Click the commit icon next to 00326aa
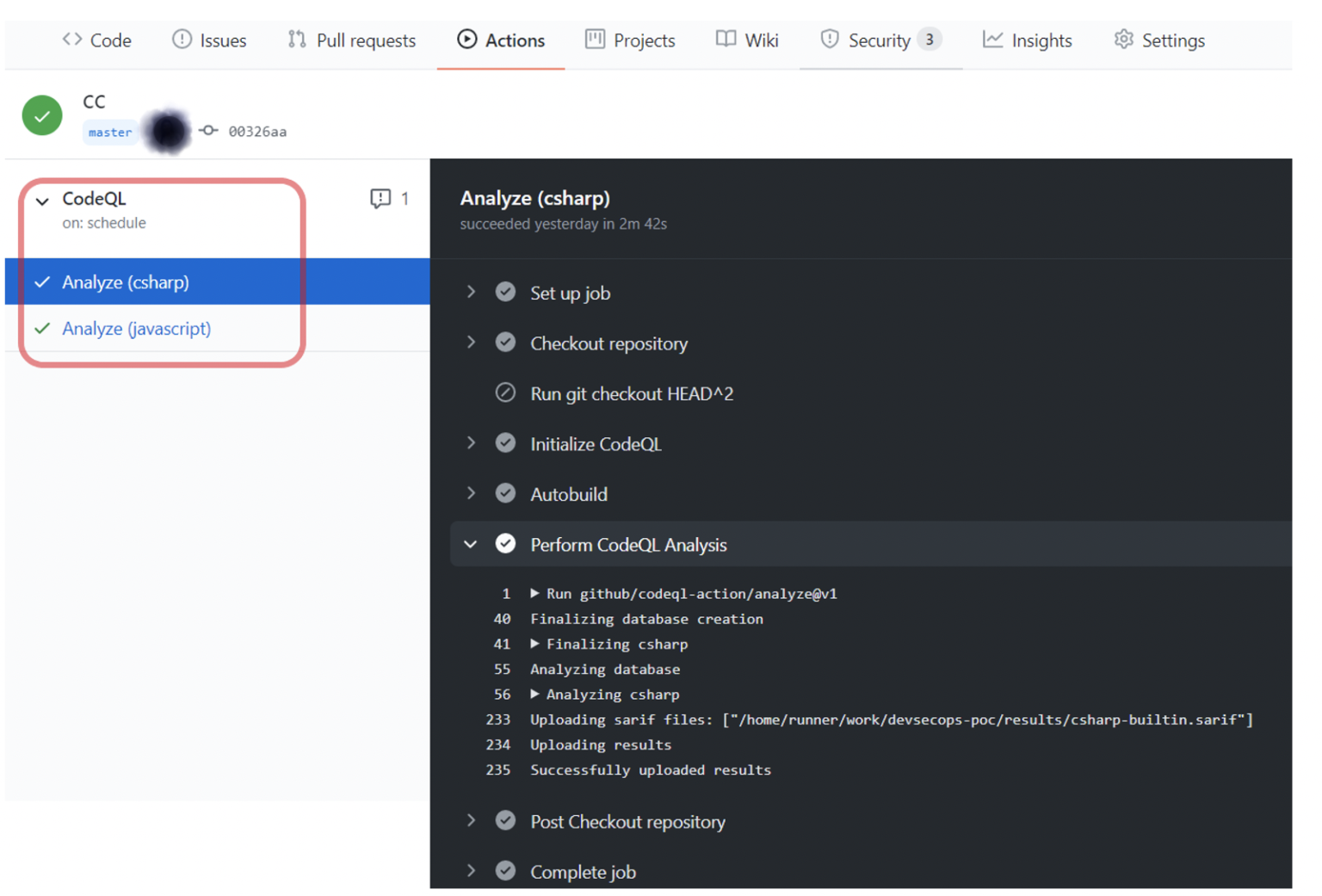Viewport: 1322px width, 896px height. pos(208,131)
